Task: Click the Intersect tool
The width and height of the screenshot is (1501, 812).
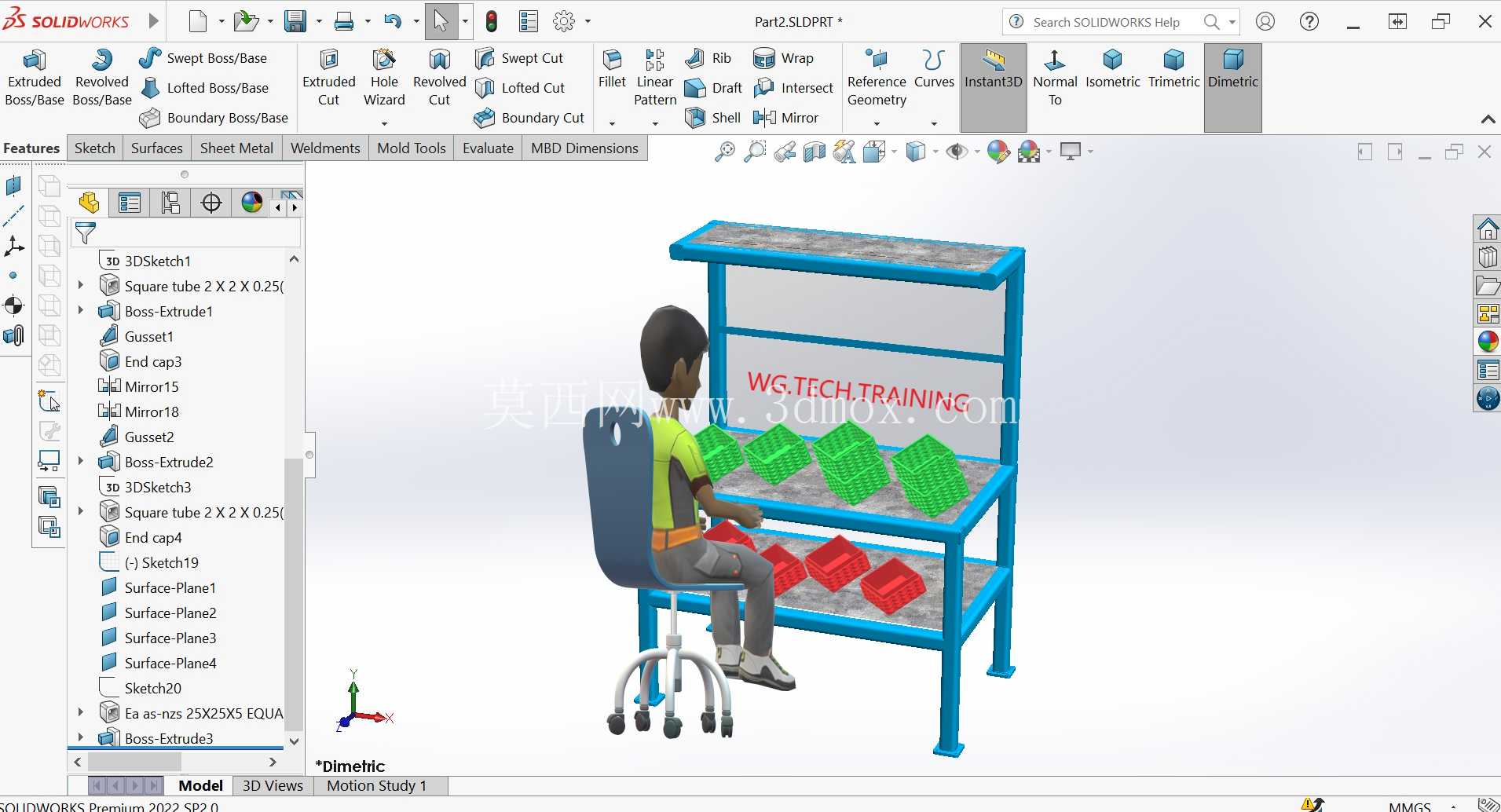Action: pos(793,88)
